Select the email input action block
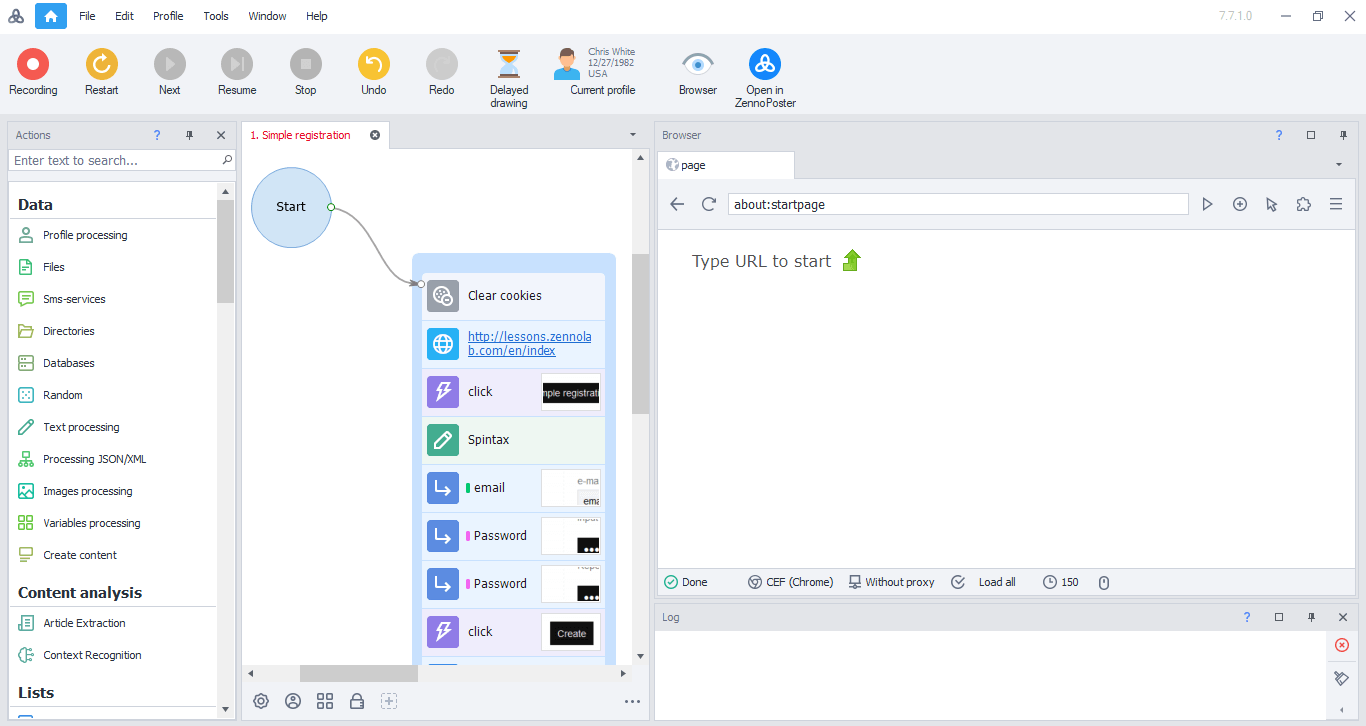1366x726 pixels. coord(514,488)
